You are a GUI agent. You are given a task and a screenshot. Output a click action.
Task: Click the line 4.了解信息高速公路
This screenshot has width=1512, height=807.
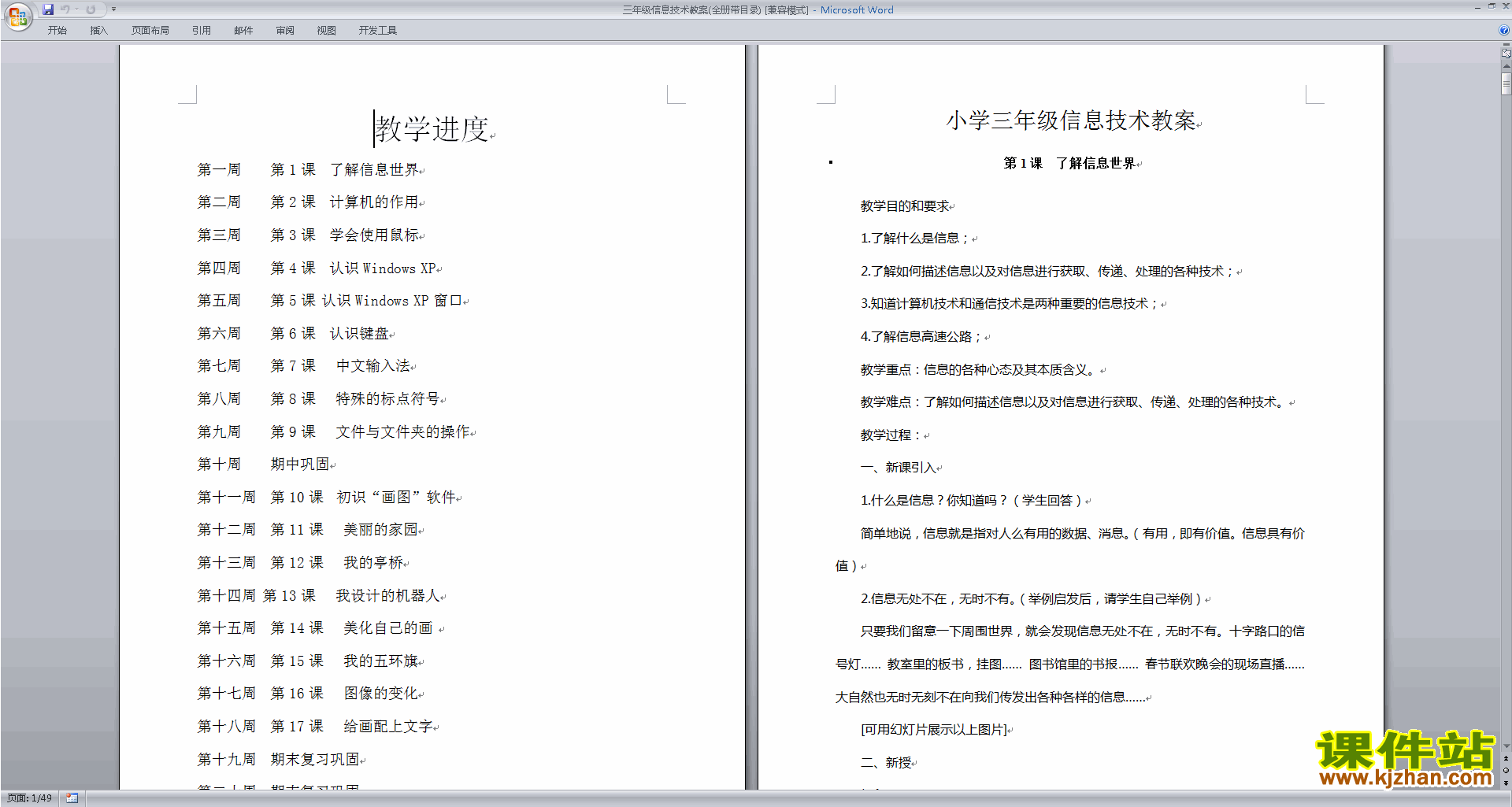[x=921, y=337]
